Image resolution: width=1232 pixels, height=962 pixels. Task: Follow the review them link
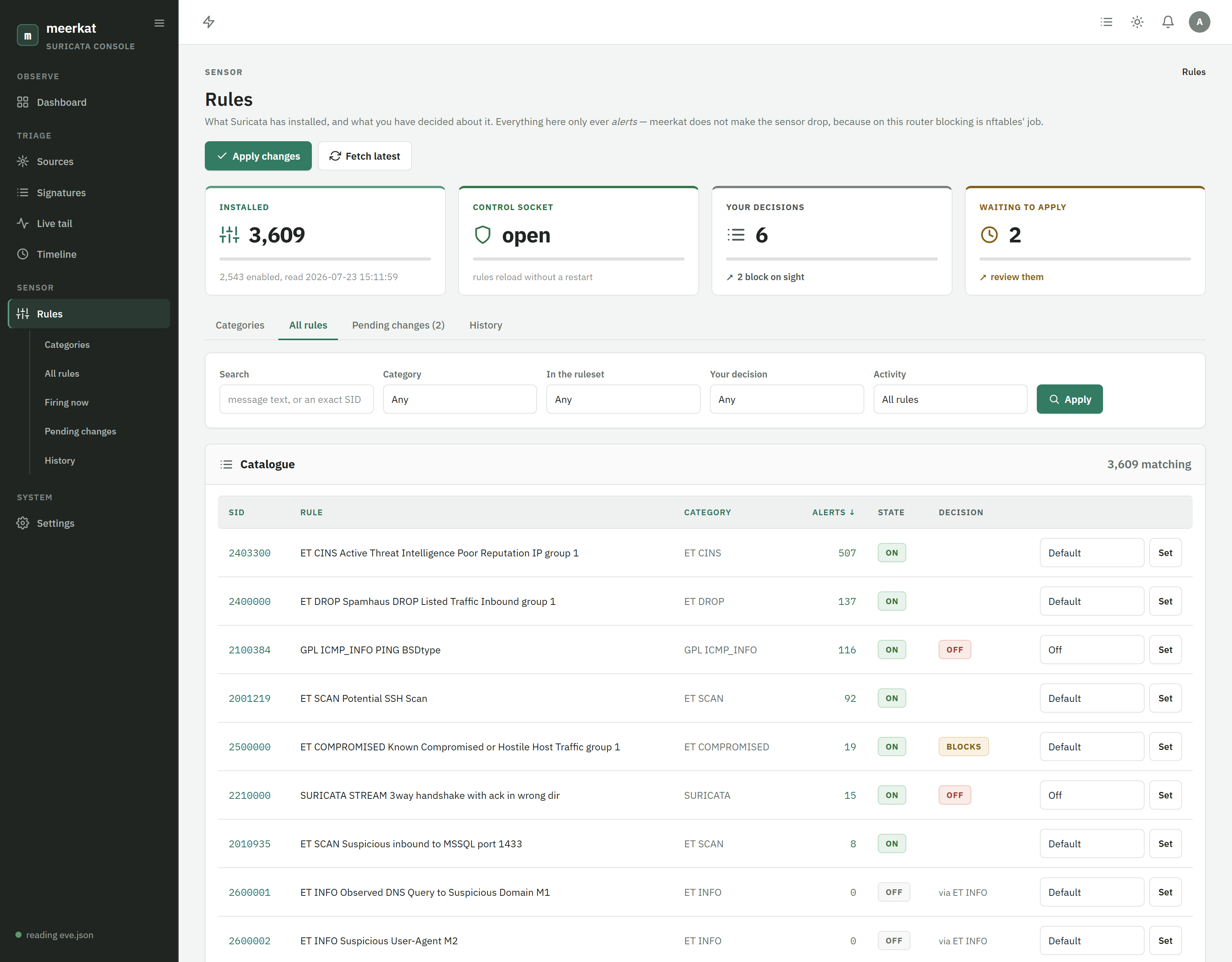(x=1012, y=277)
